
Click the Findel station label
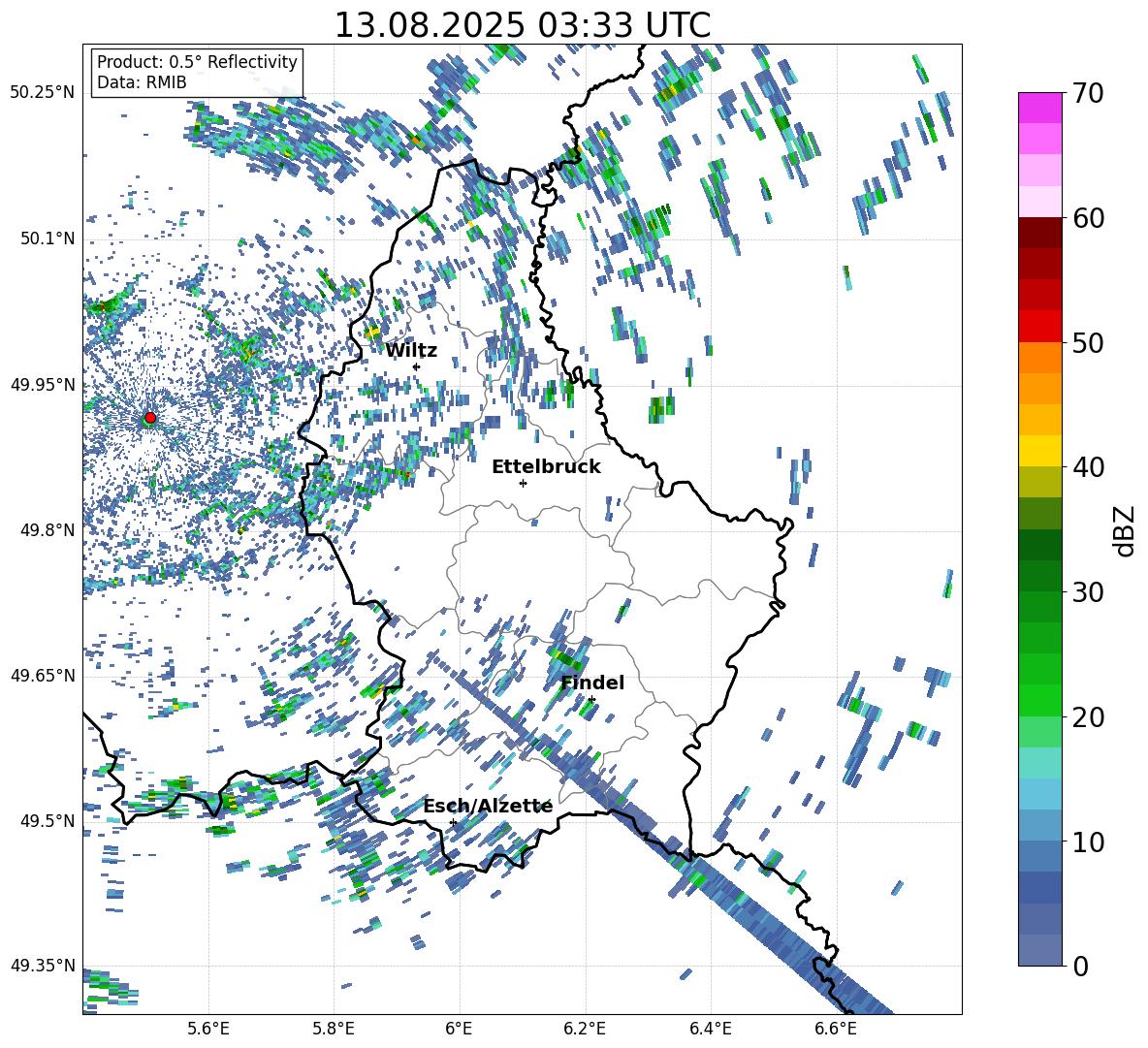click(592, 683)
